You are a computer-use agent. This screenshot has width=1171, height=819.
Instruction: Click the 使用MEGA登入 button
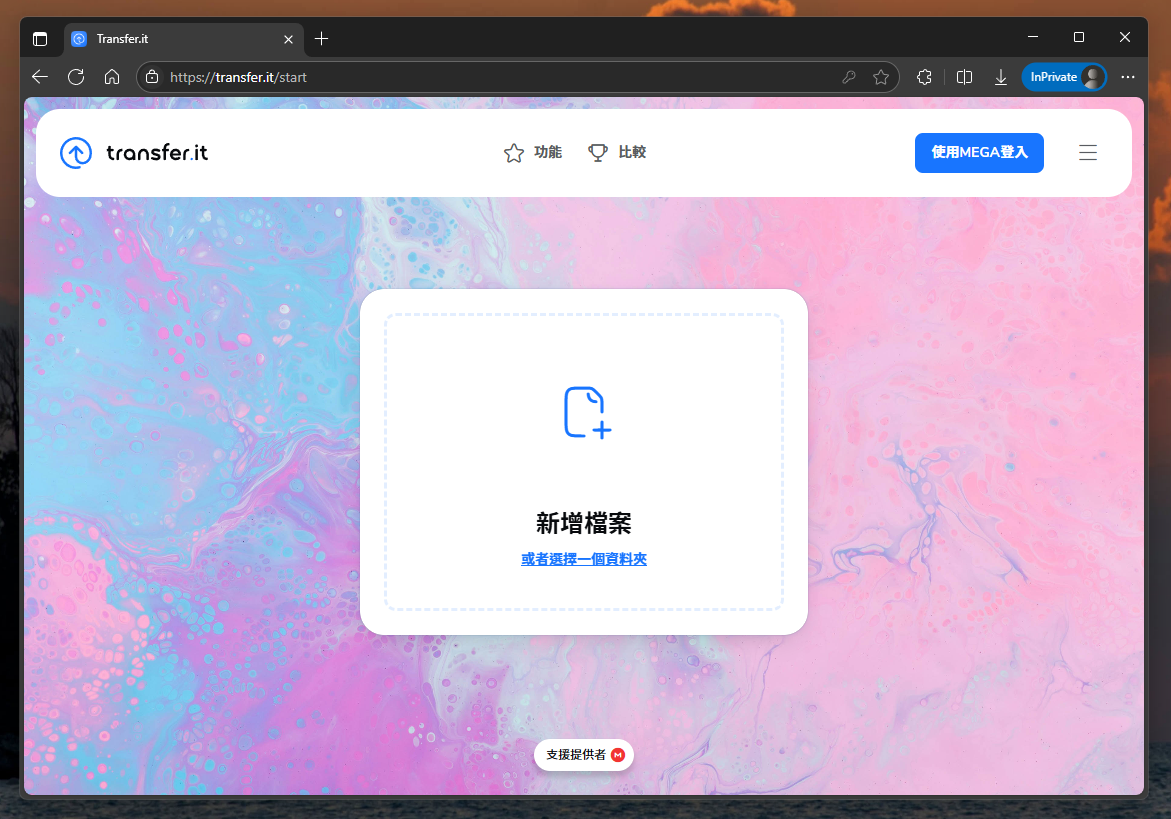978,153
